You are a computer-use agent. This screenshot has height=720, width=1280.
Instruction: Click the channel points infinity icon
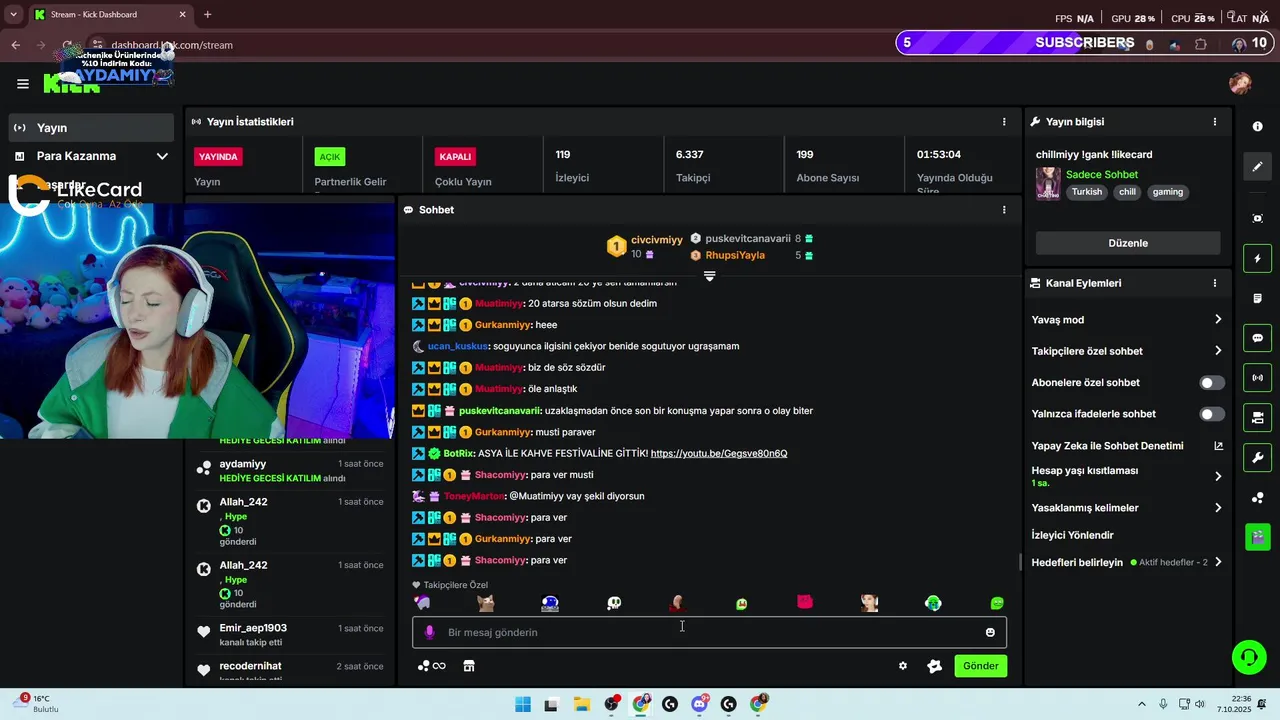pos(432,666)
